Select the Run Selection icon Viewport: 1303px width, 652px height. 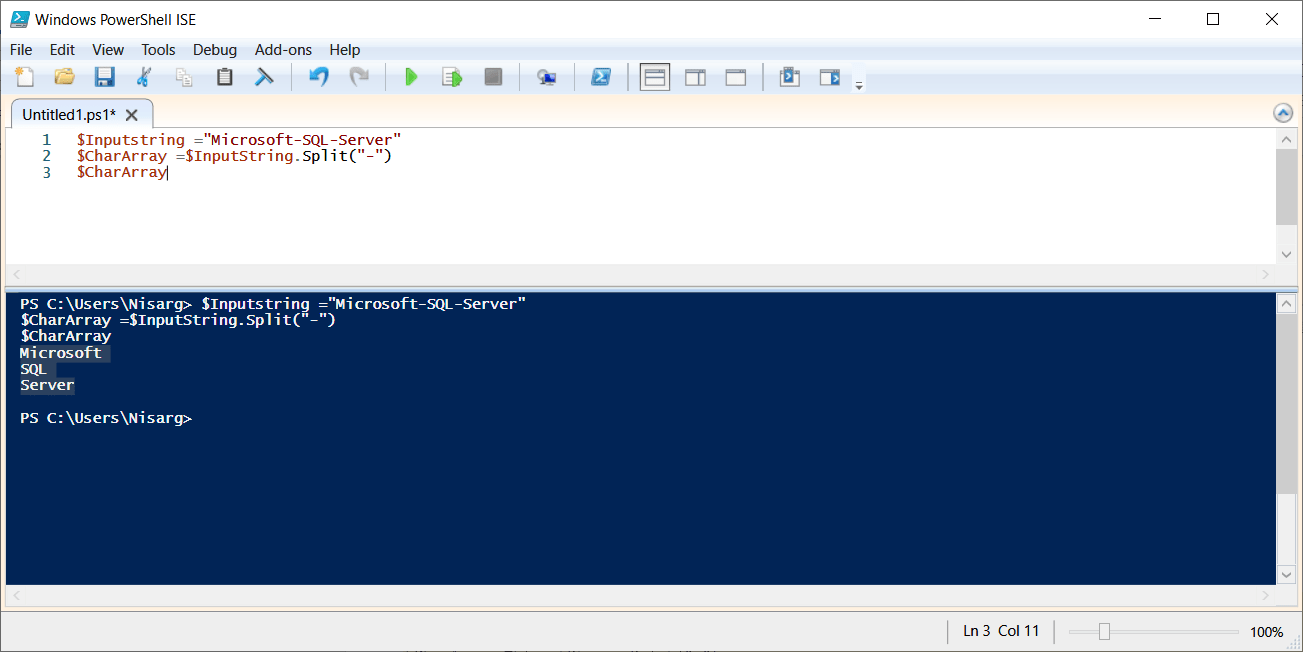tap(451, 76)
